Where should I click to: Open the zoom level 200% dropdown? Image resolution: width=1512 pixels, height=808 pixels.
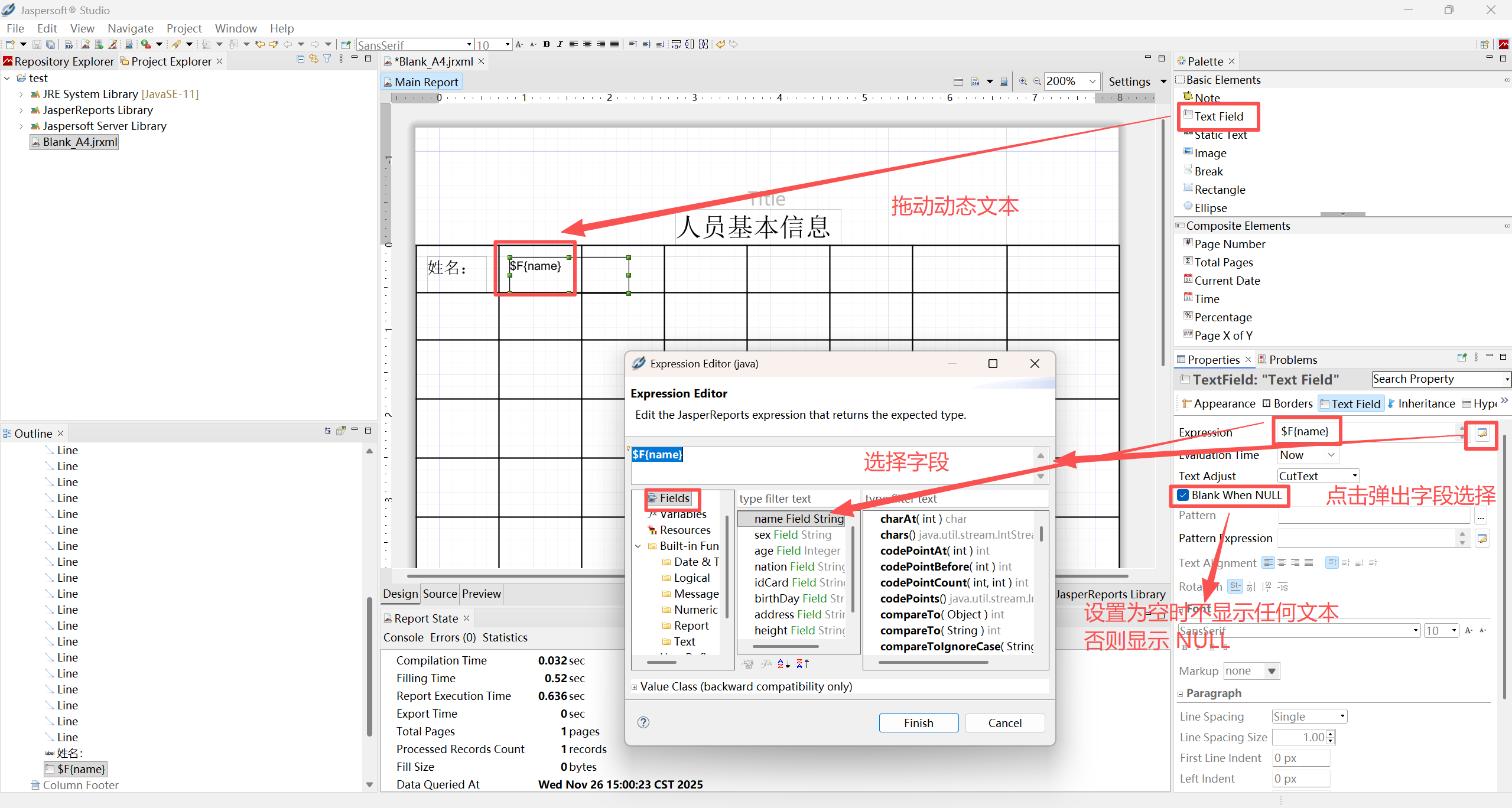click(x=1092, y=82)
